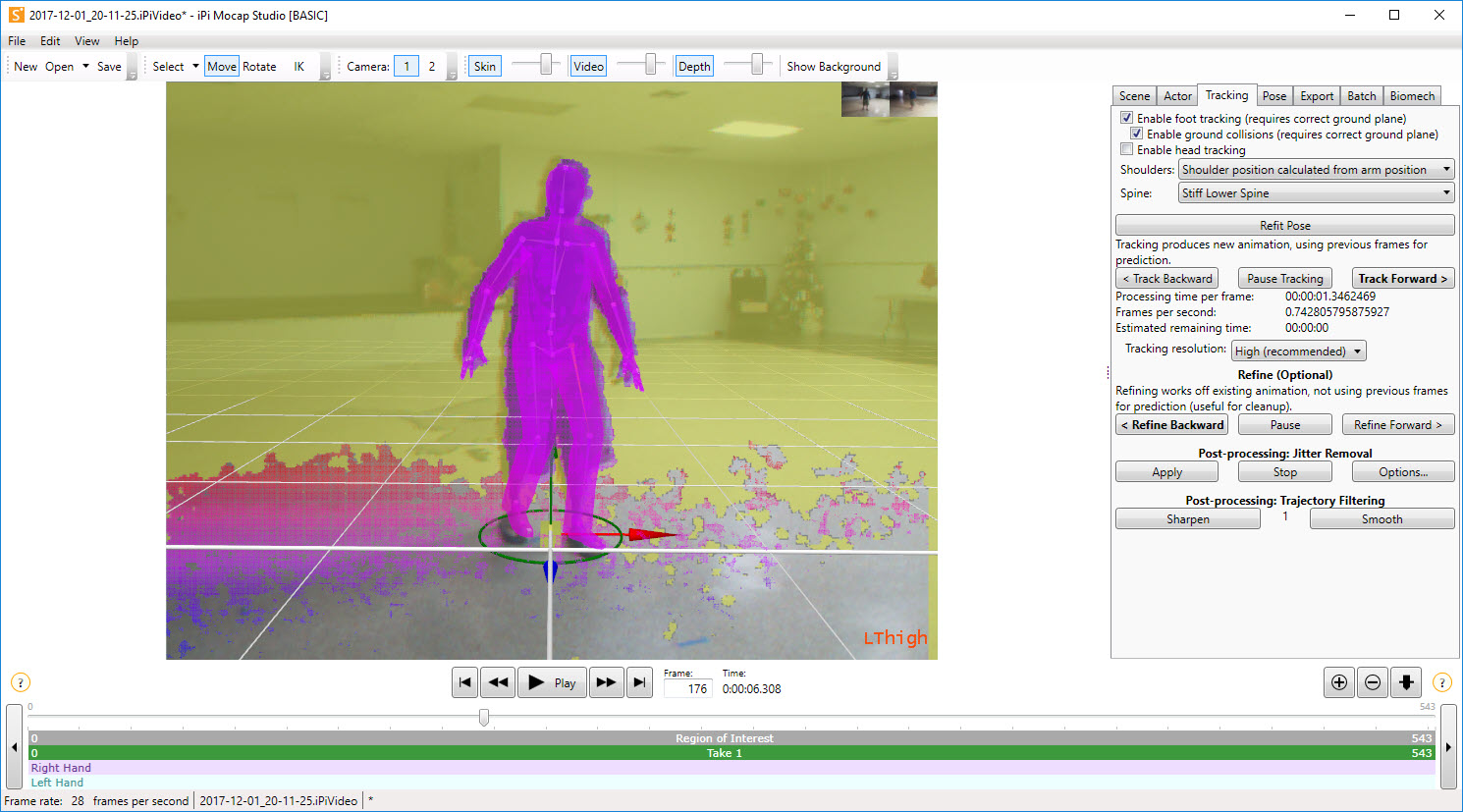The height and width of the screenshot is (812, 1463).
Task: Click Pause Tracking button
Action: (1285, 278)
